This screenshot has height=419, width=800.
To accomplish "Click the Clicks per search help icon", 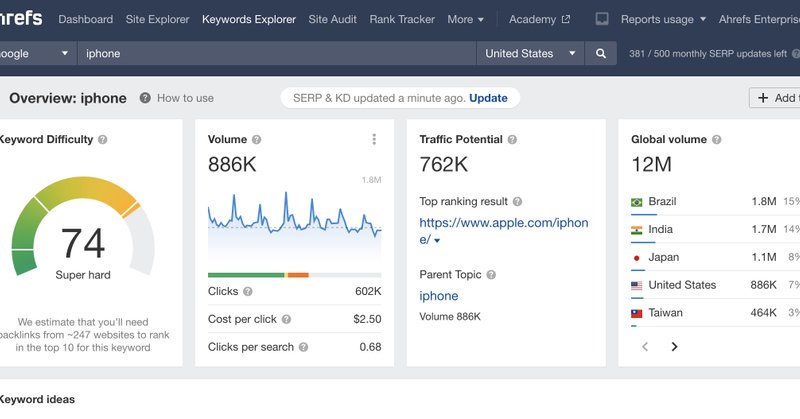I will tap(303, 347).
